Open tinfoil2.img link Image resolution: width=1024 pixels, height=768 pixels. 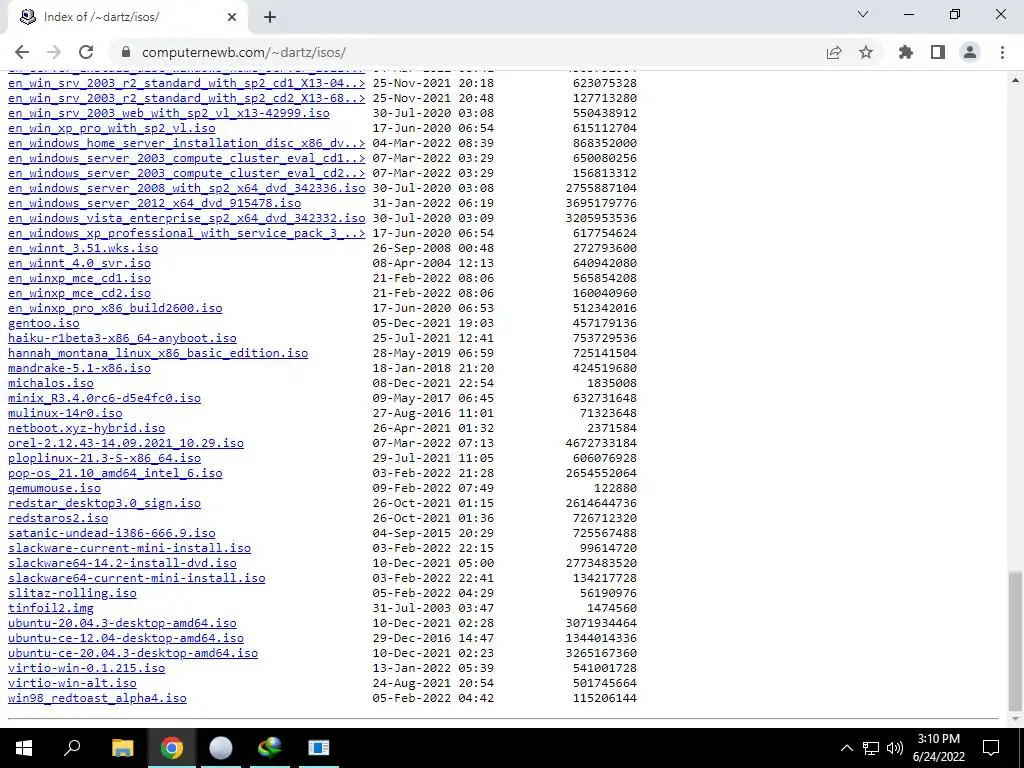pyautogui.click(x=51, y=609)
